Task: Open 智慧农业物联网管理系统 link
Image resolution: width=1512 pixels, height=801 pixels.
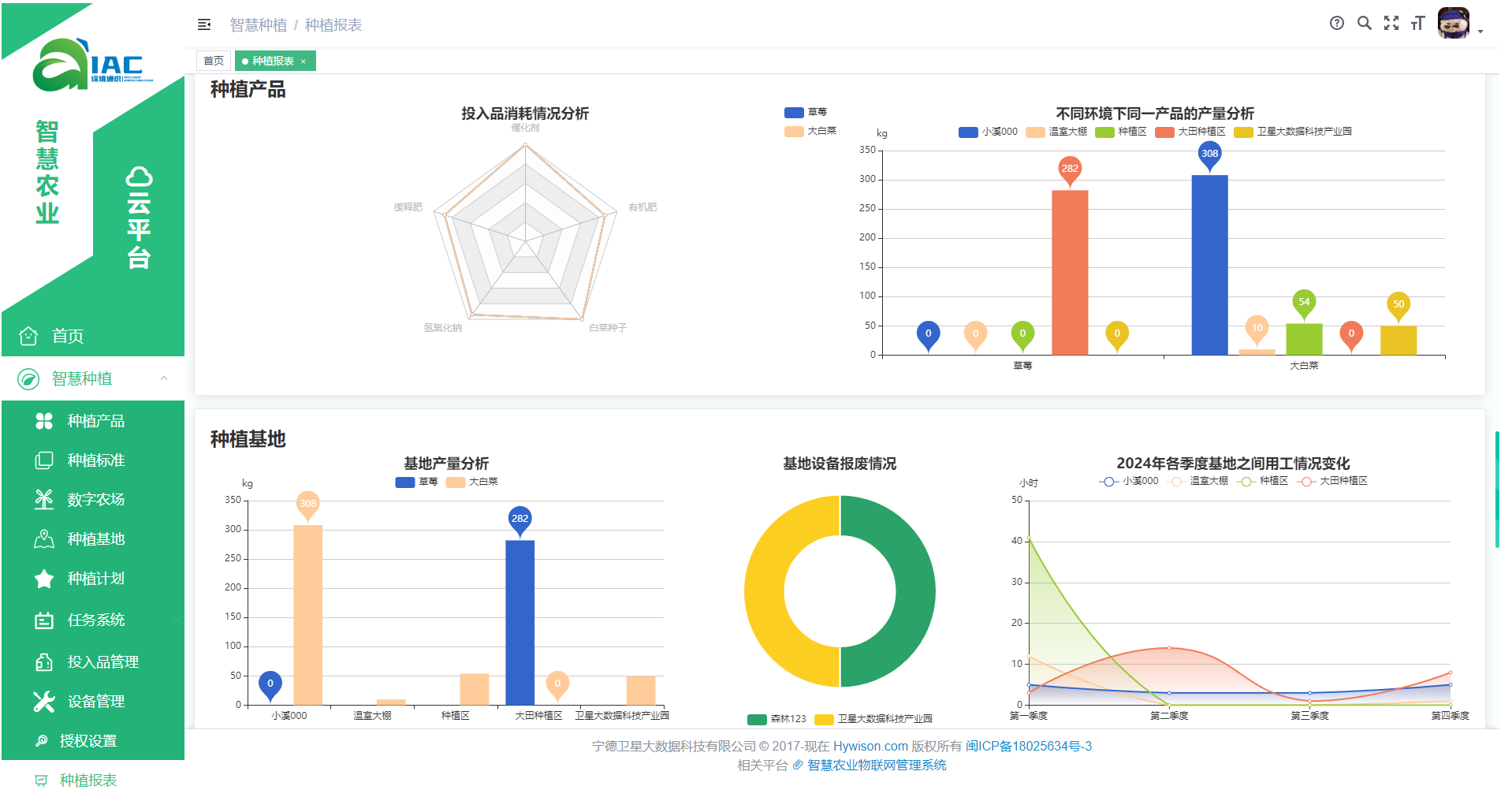Action: (876, 765)
